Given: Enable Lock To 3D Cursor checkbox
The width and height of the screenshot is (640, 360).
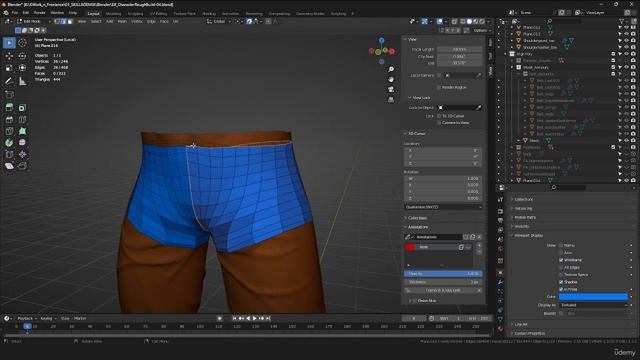Looking at the screenshot, I should [x=439, y=116].
